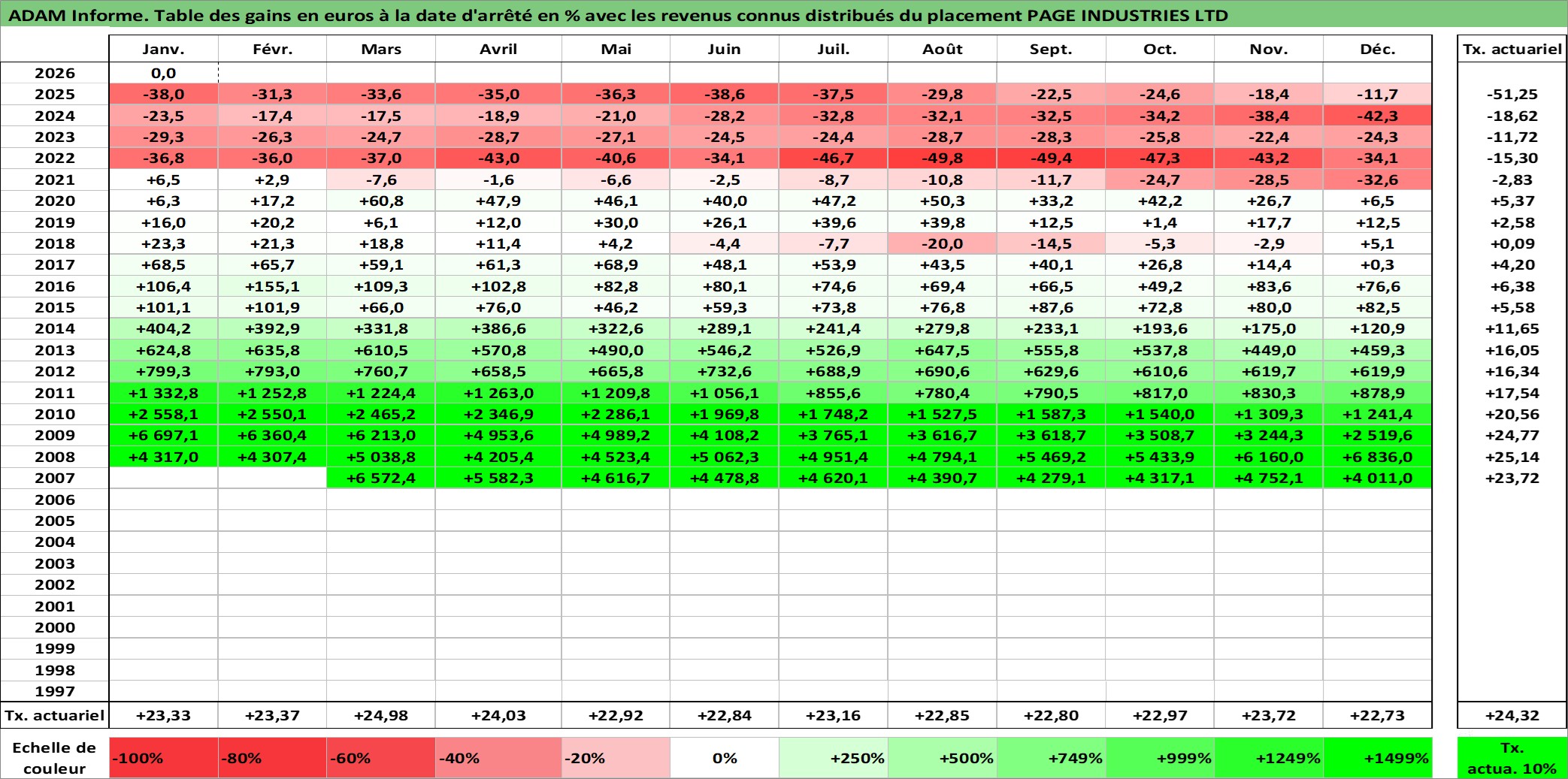
Task: Select the 2007 row label
Action: (55, 478)
